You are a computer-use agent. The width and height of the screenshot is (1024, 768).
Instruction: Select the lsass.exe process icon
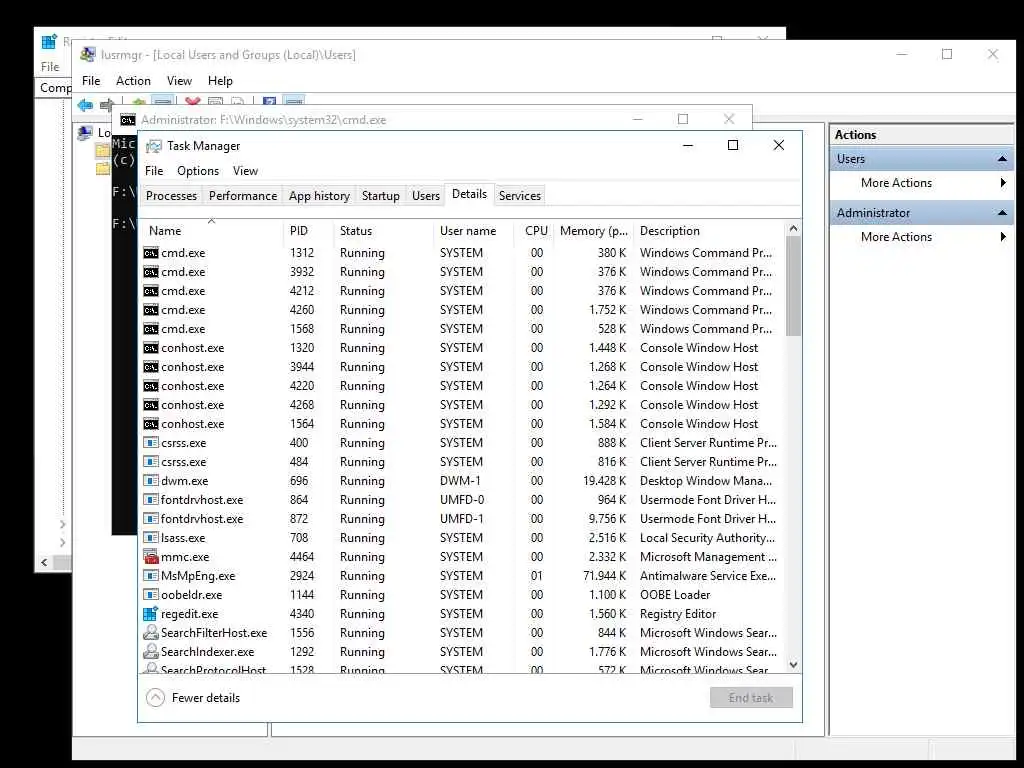pyautogui.click(x=151, y=537)
